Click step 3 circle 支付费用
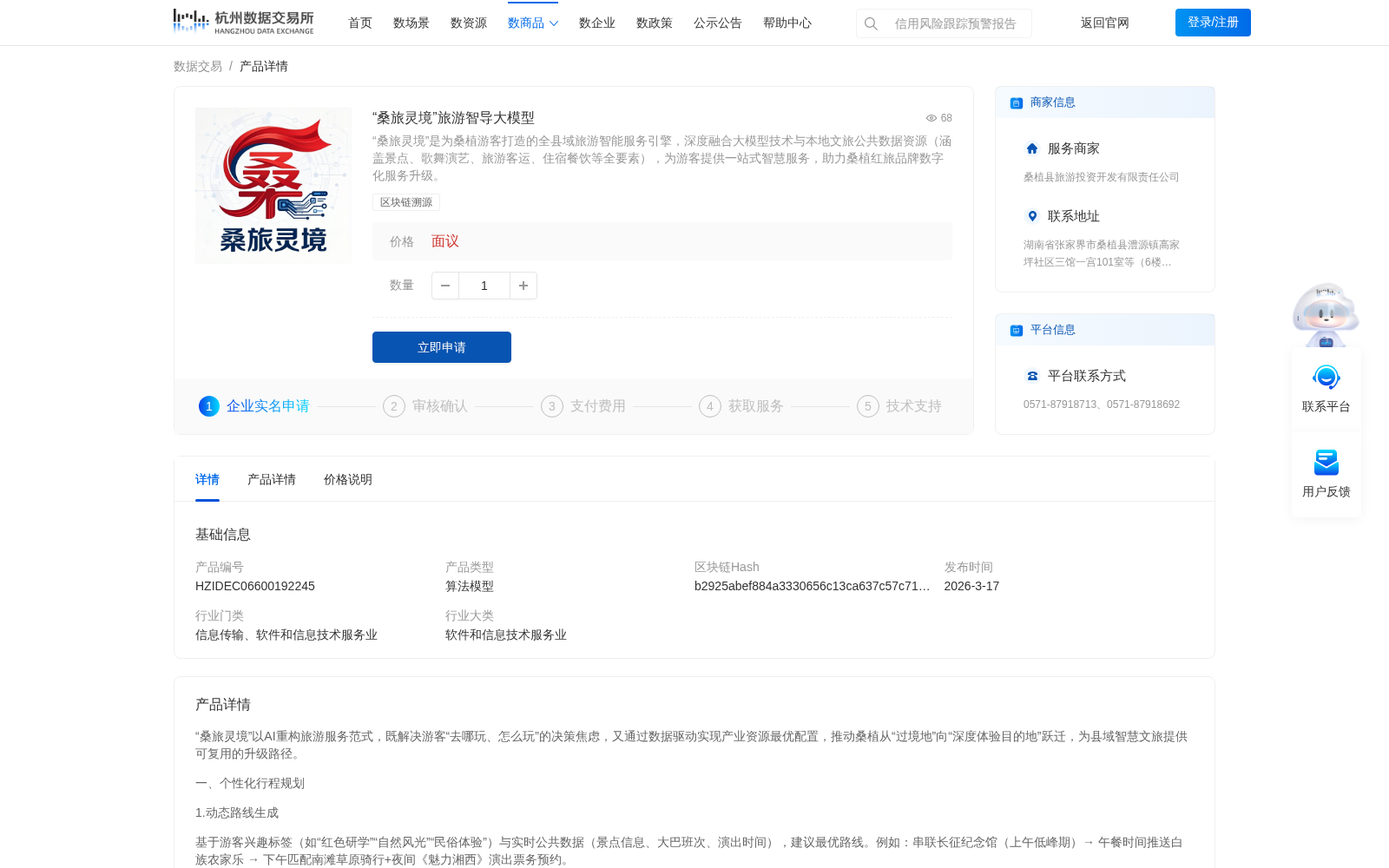The image size is (1389, 868). [x=552, y=406]
